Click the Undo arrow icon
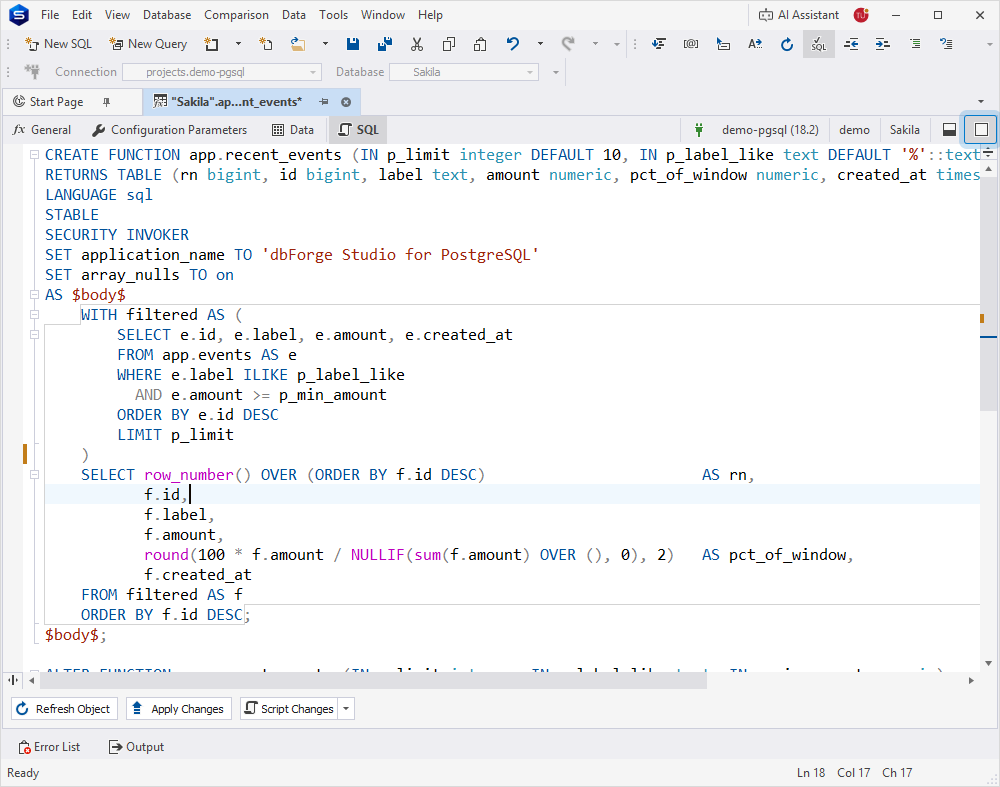This screenshot has height=787, width=1000. click(513, 44)
